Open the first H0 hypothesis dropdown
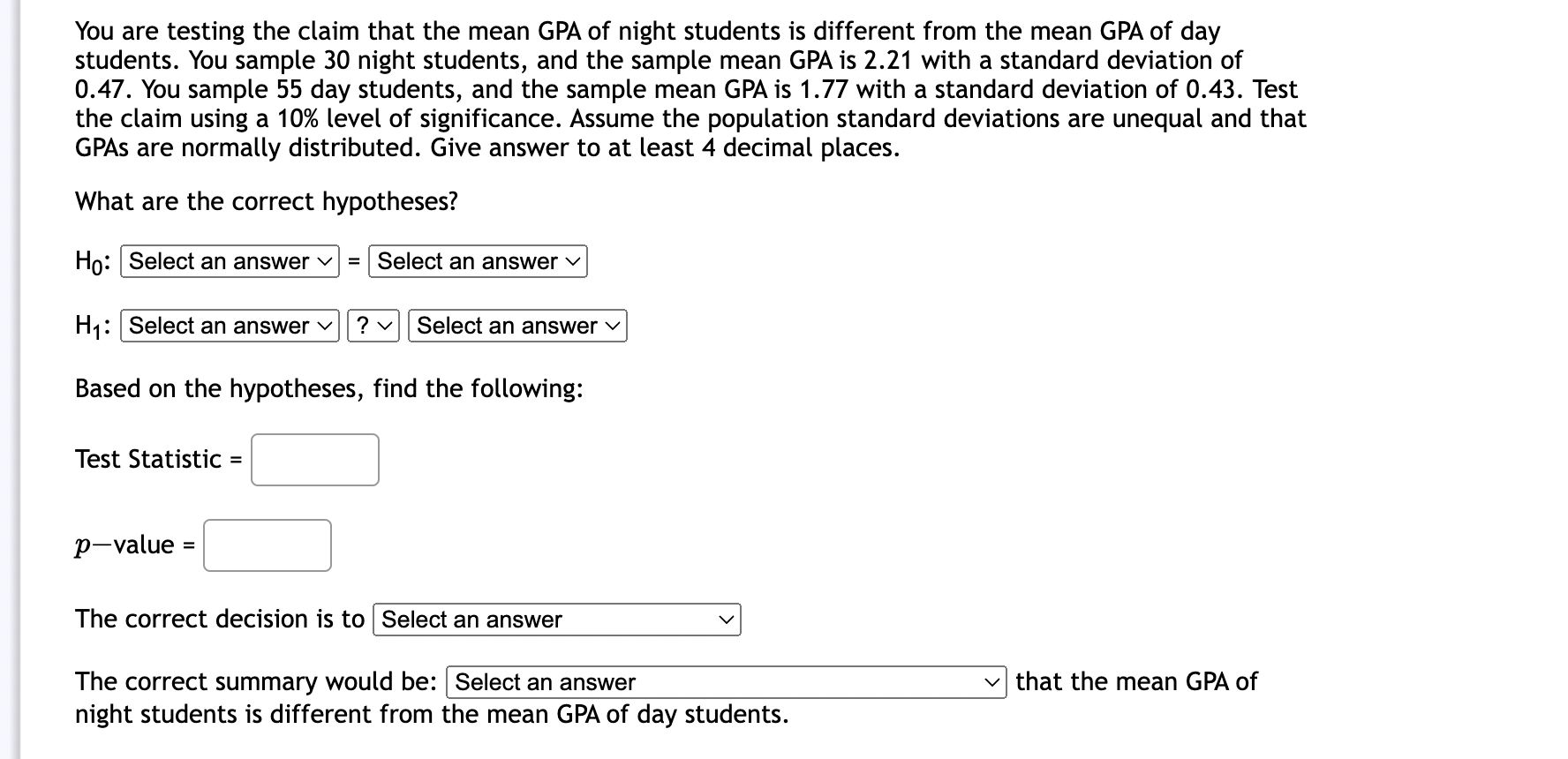1568x759 pixels. pos(228,261)
